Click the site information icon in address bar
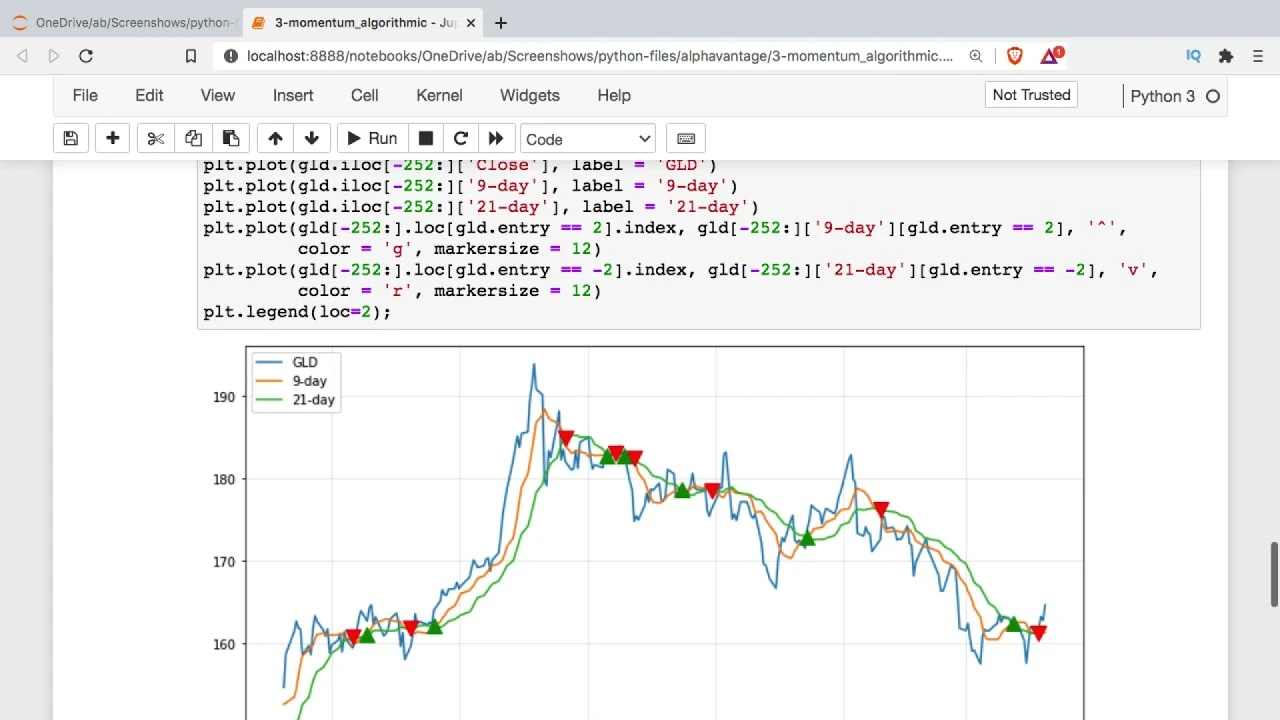The width and height of the screenshot is (1280, 720). pos(231,56)
